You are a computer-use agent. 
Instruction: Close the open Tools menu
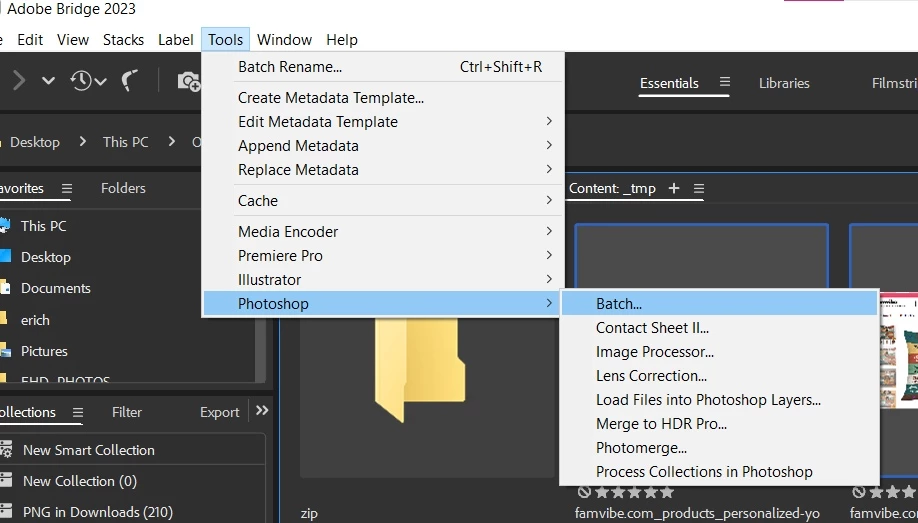point(225,40)
